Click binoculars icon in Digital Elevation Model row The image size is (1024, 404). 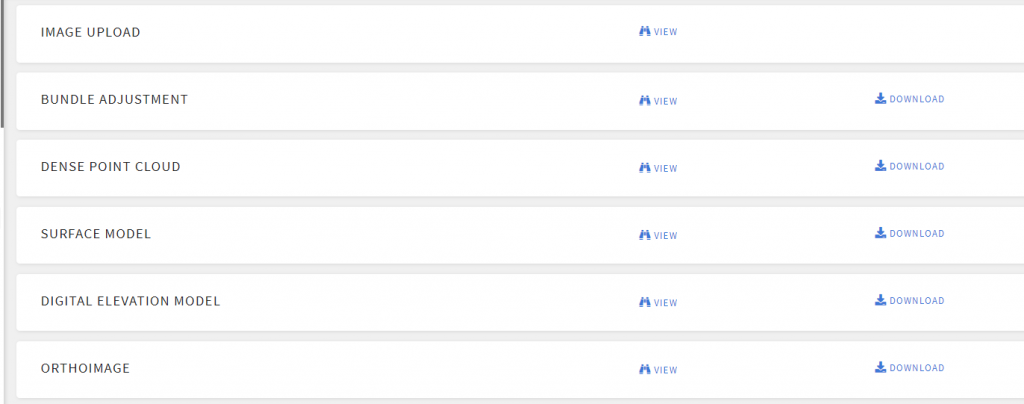click(x=645, y=302)
